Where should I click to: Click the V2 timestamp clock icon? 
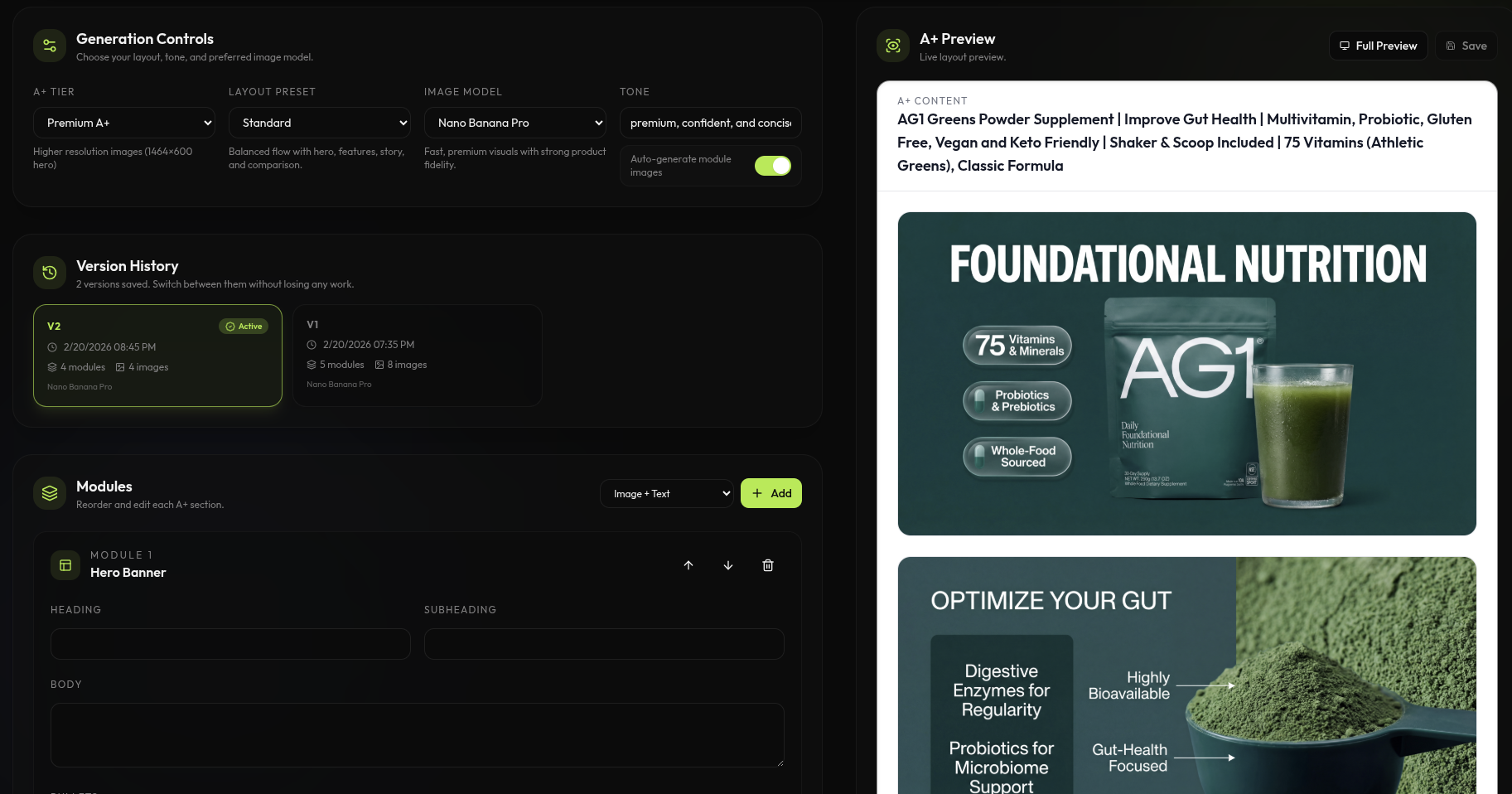[x=52, y=347]
